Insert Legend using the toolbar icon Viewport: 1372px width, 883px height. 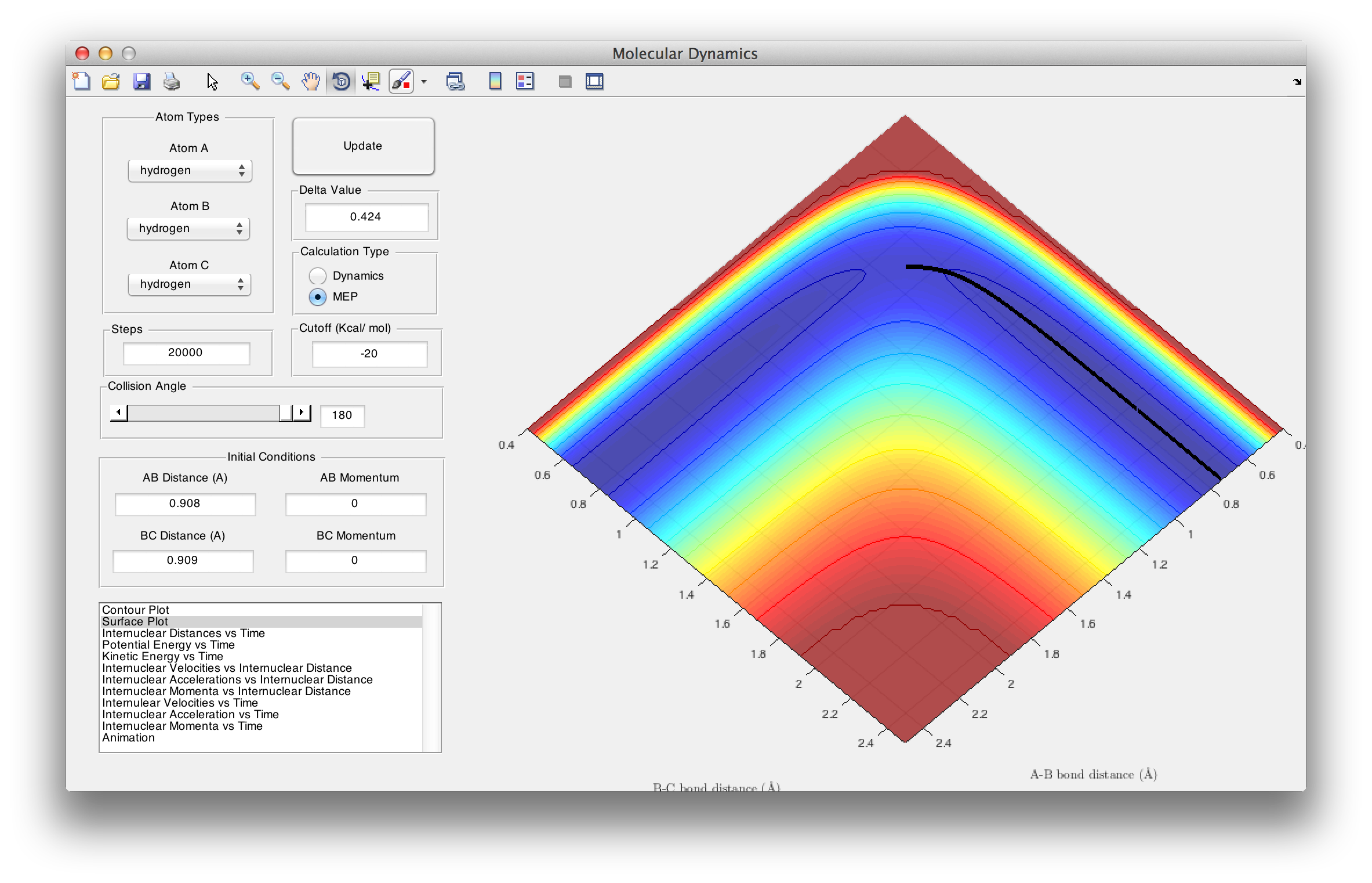tap(525, 82)
